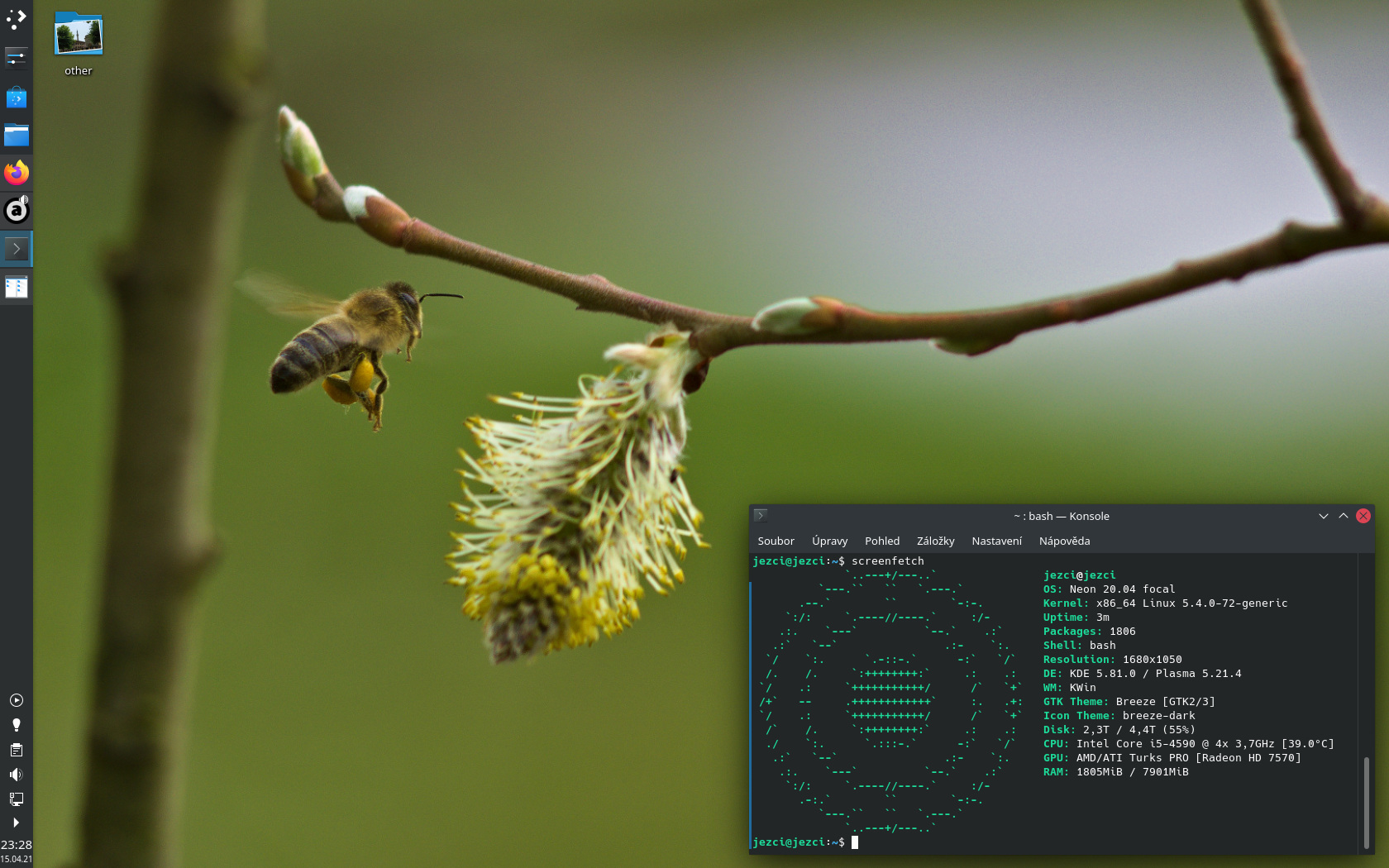Open the network connections tray icon
1389x868 pixels.
pos(17,799)
